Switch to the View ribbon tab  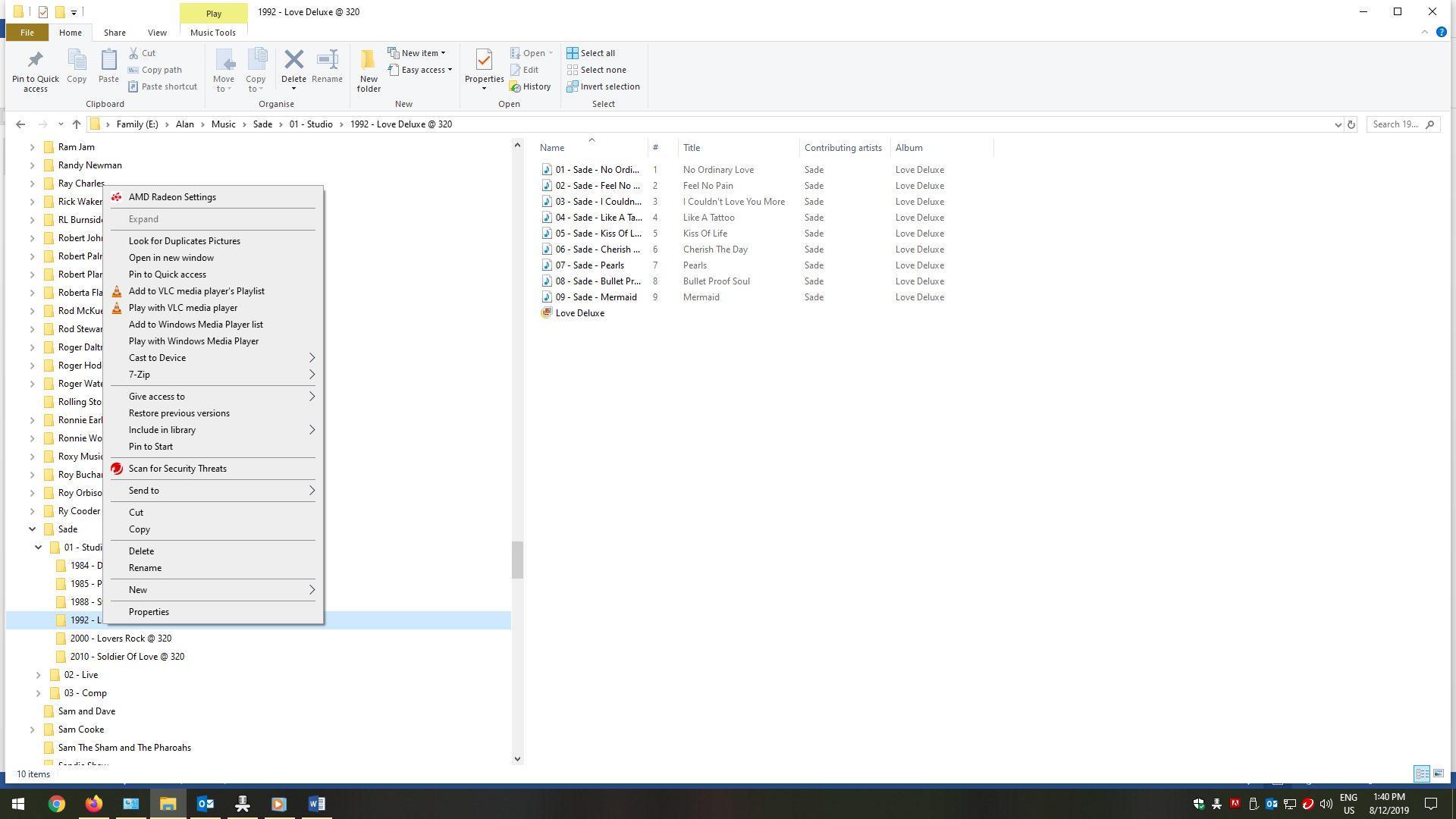point(157,33)
